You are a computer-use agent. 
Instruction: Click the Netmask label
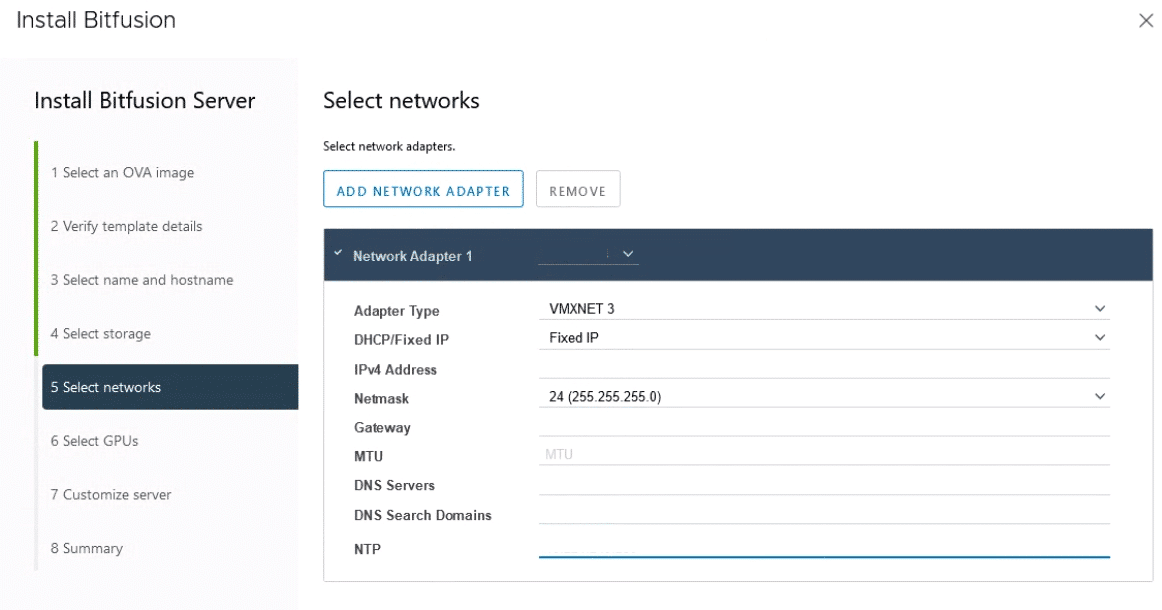pos(381,398)
